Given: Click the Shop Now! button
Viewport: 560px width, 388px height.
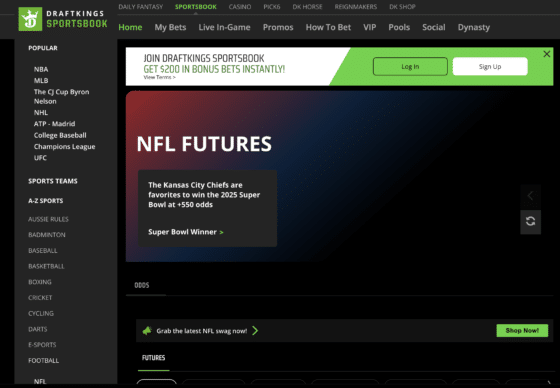Looking at the screenshot, I should click(x=522, y=330).
